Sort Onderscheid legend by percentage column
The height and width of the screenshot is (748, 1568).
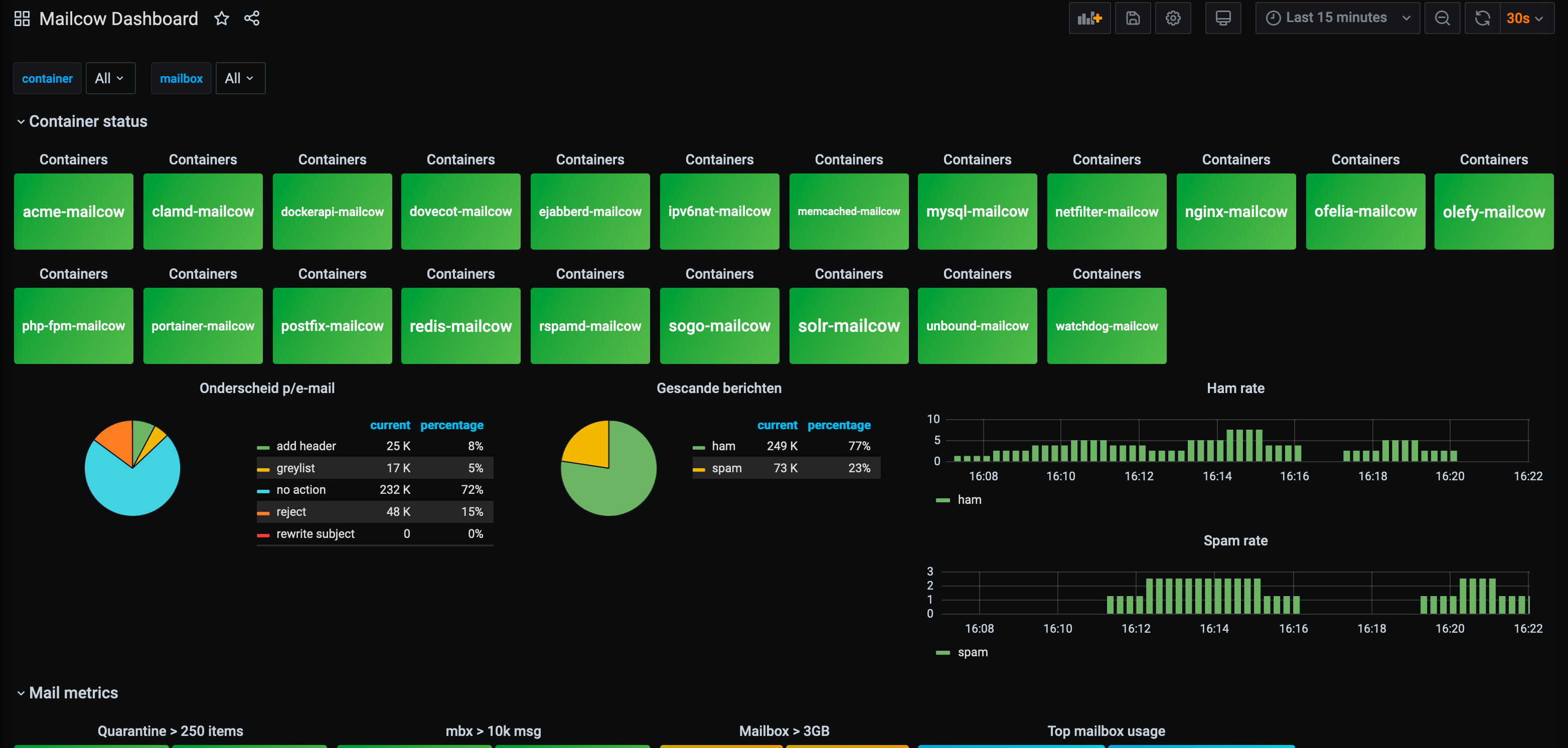click(451, 425)
